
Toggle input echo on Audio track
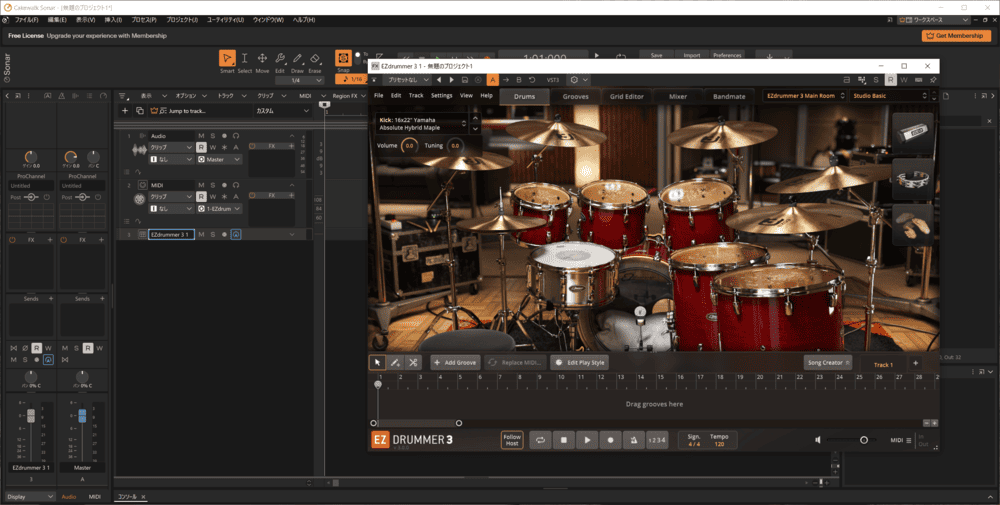235,136
